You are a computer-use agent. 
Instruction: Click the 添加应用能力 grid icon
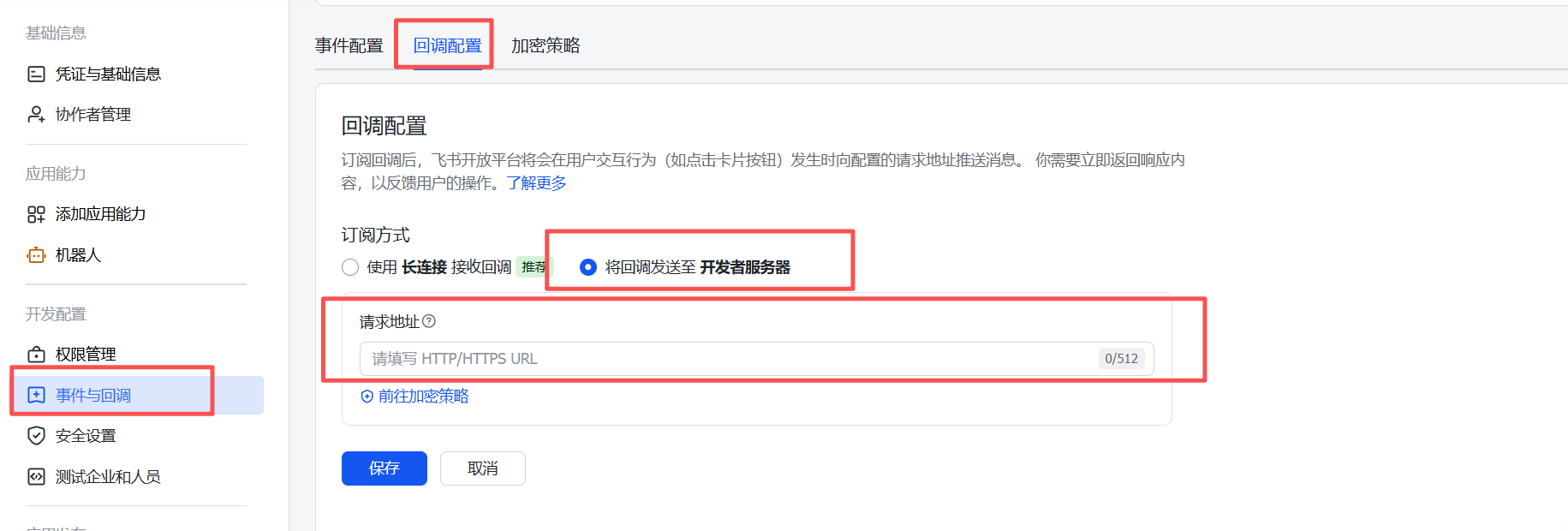click(x=36, y=214)
